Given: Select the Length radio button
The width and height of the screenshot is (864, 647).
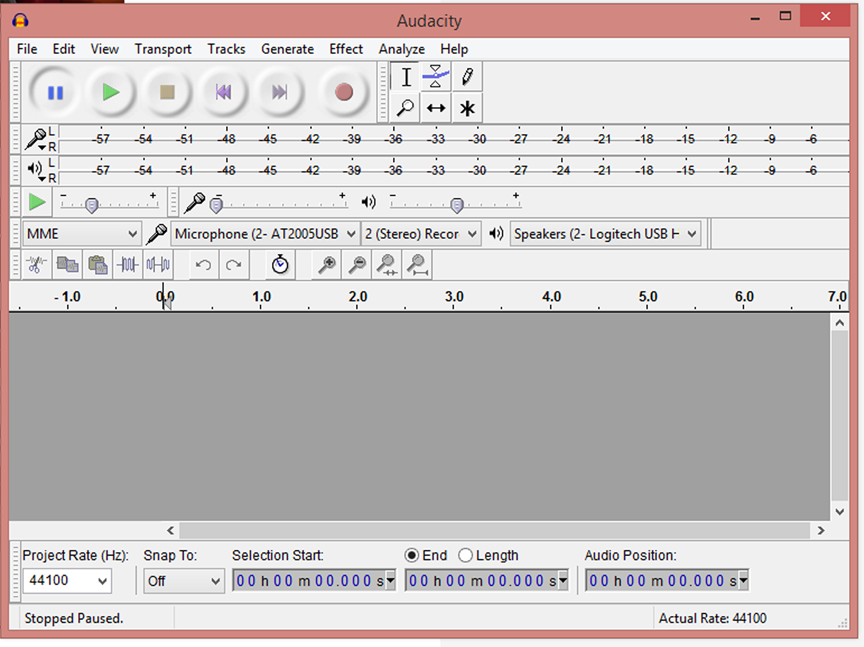Looking at the screenshot, I should click(466, 556).
